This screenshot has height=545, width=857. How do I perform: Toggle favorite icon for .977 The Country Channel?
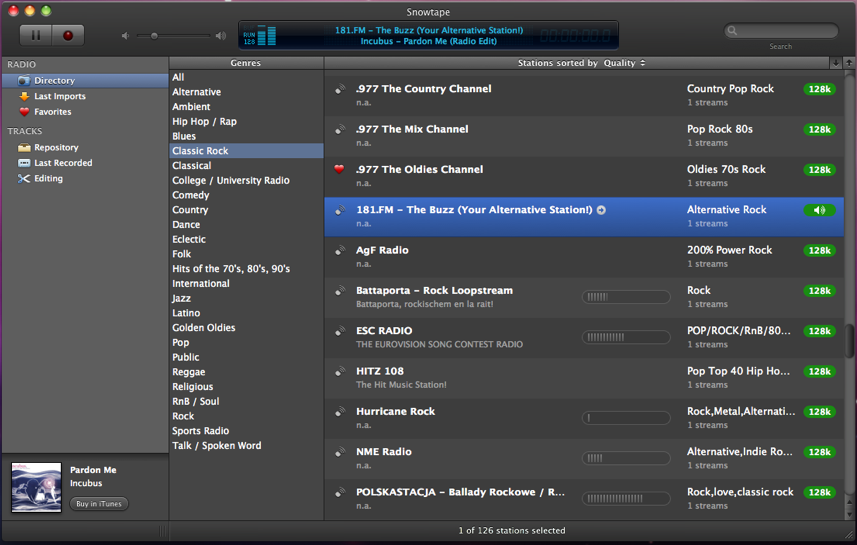pyautogui.click(x=340, y=89)
